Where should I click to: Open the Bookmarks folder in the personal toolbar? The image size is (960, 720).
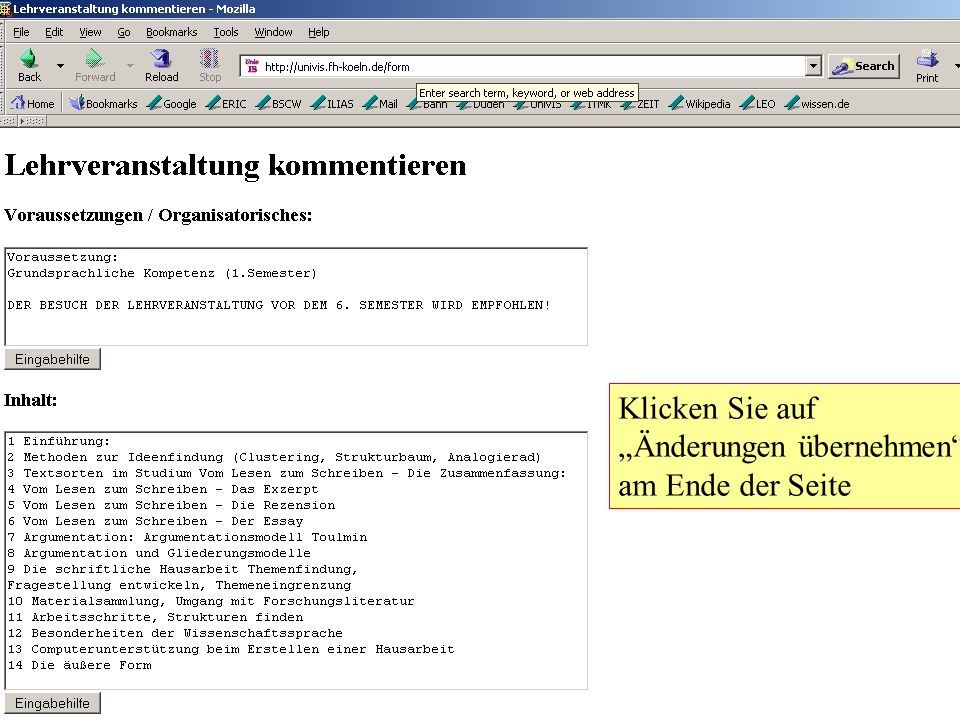point(103,103)
